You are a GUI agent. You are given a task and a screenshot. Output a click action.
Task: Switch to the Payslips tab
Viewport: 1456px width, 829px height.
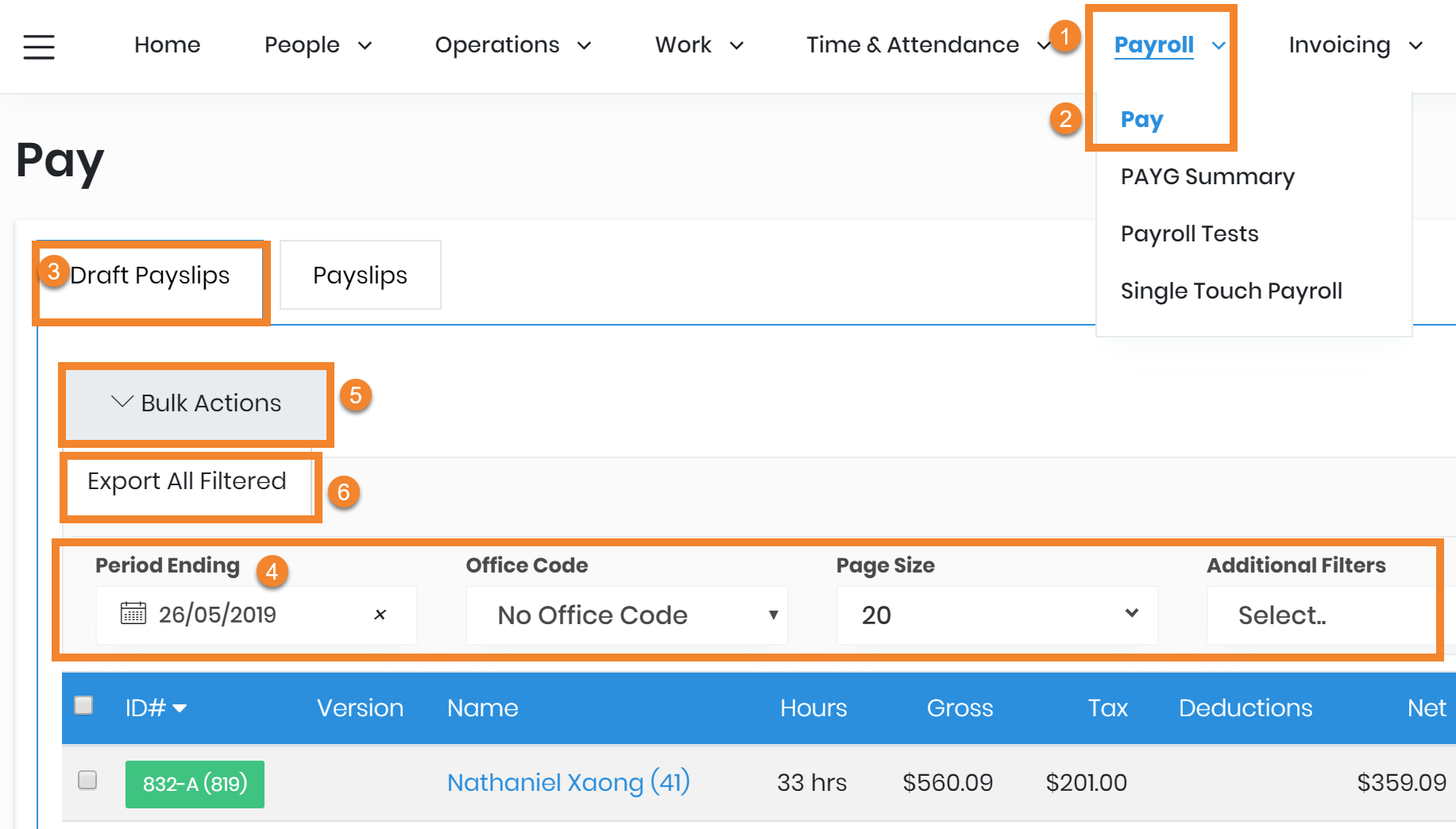(x=360, y=276)
